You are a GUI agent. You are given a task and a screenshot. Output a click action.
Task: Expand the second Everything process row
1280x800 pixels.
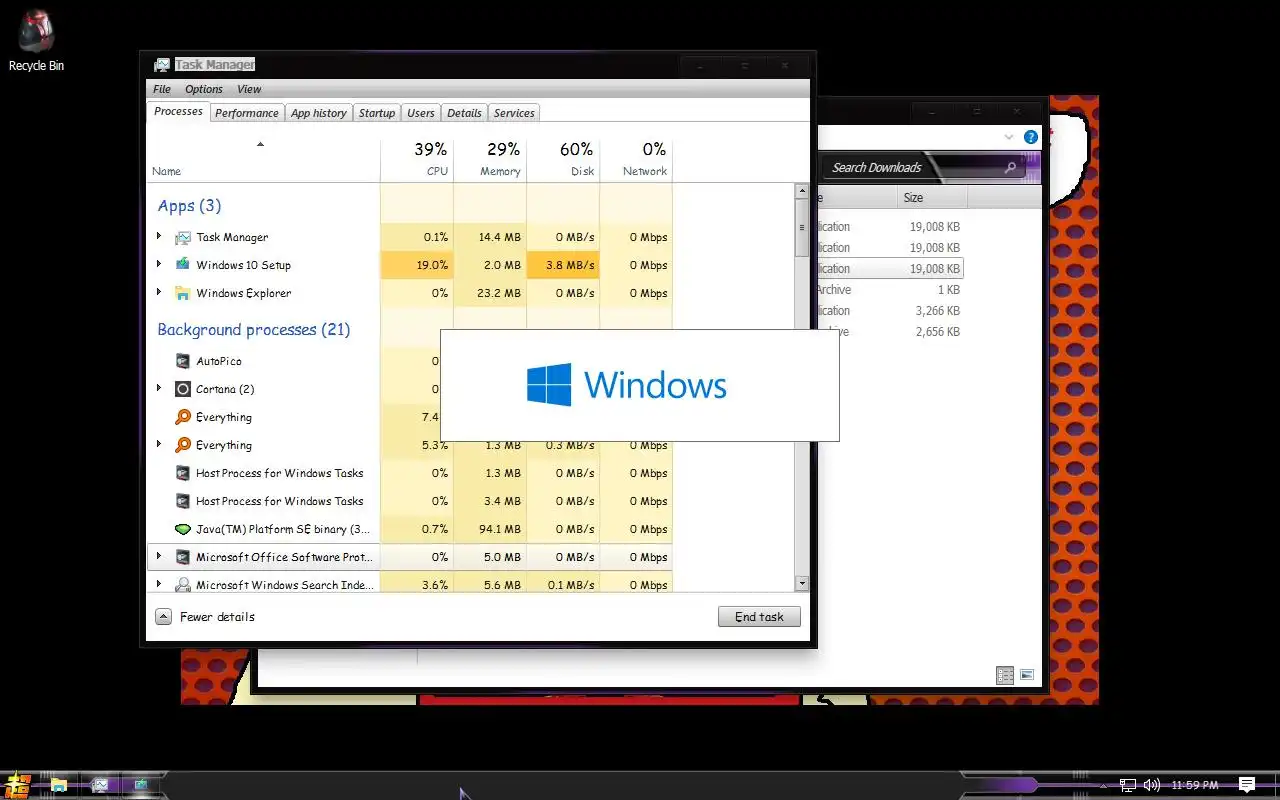159,445
